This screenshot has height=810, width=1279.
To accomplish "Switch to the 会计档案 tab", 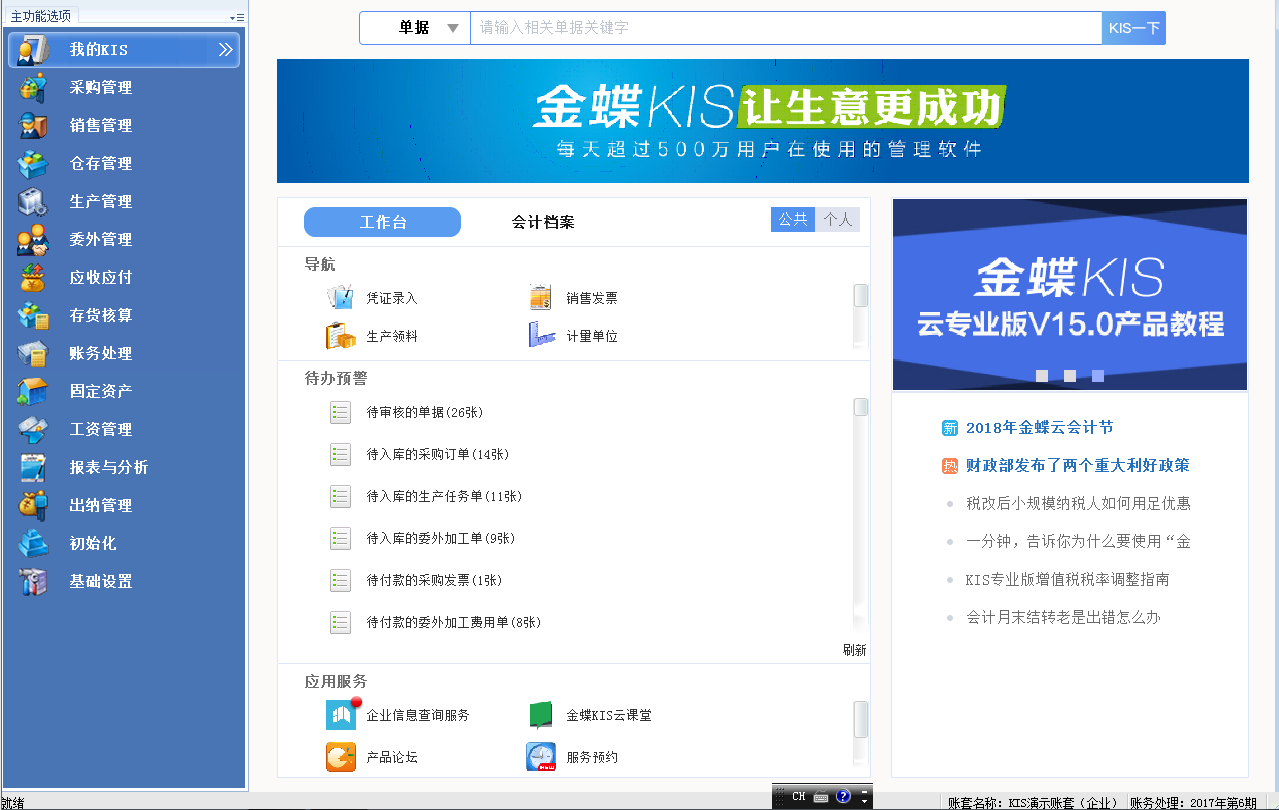I will click(x=543, y=222).
